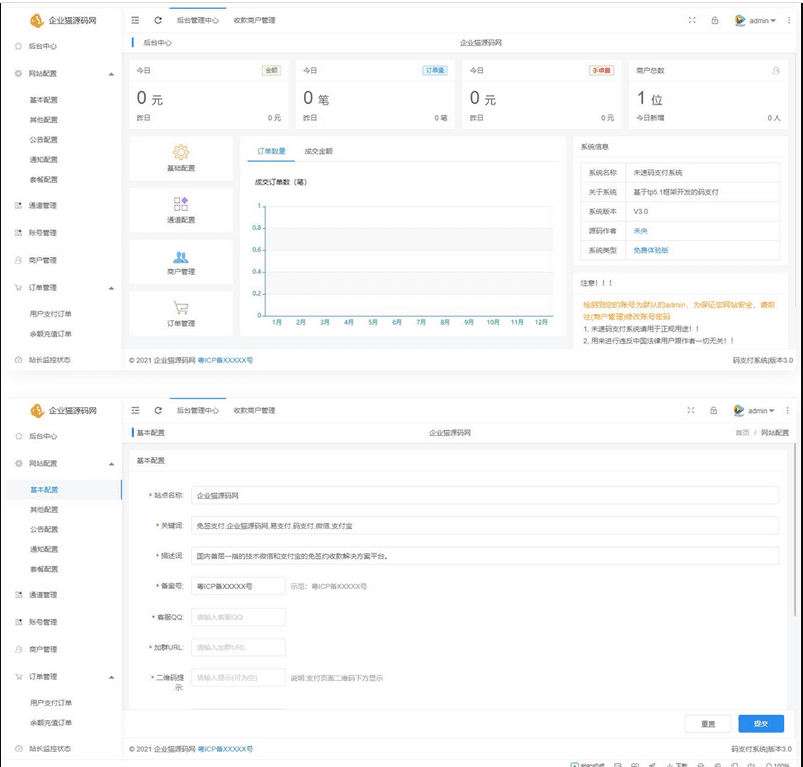Screen dimensions: 803x767
Task: Click the 基础配置 gear shortcut icon
Action: (181, 152)
